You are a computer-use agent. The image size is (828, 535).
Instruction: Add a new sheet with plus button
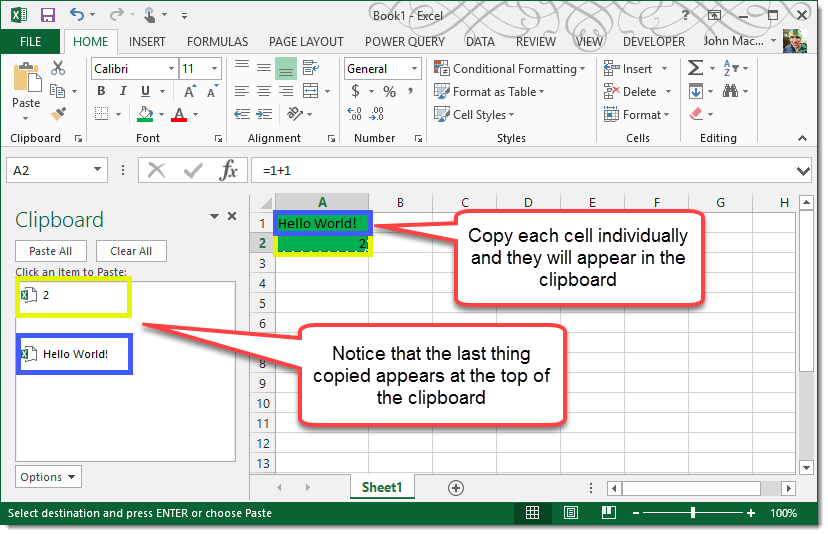[x=456, y=487]
